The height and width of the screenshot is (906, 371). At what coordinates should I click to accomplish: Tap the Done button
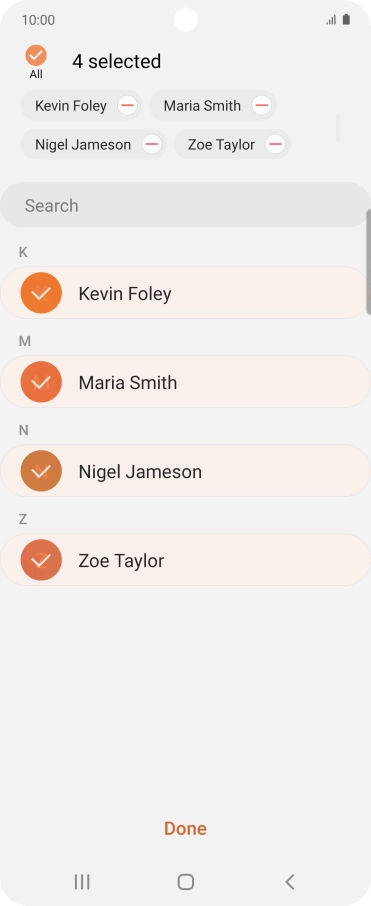click(x=186, y=829)
